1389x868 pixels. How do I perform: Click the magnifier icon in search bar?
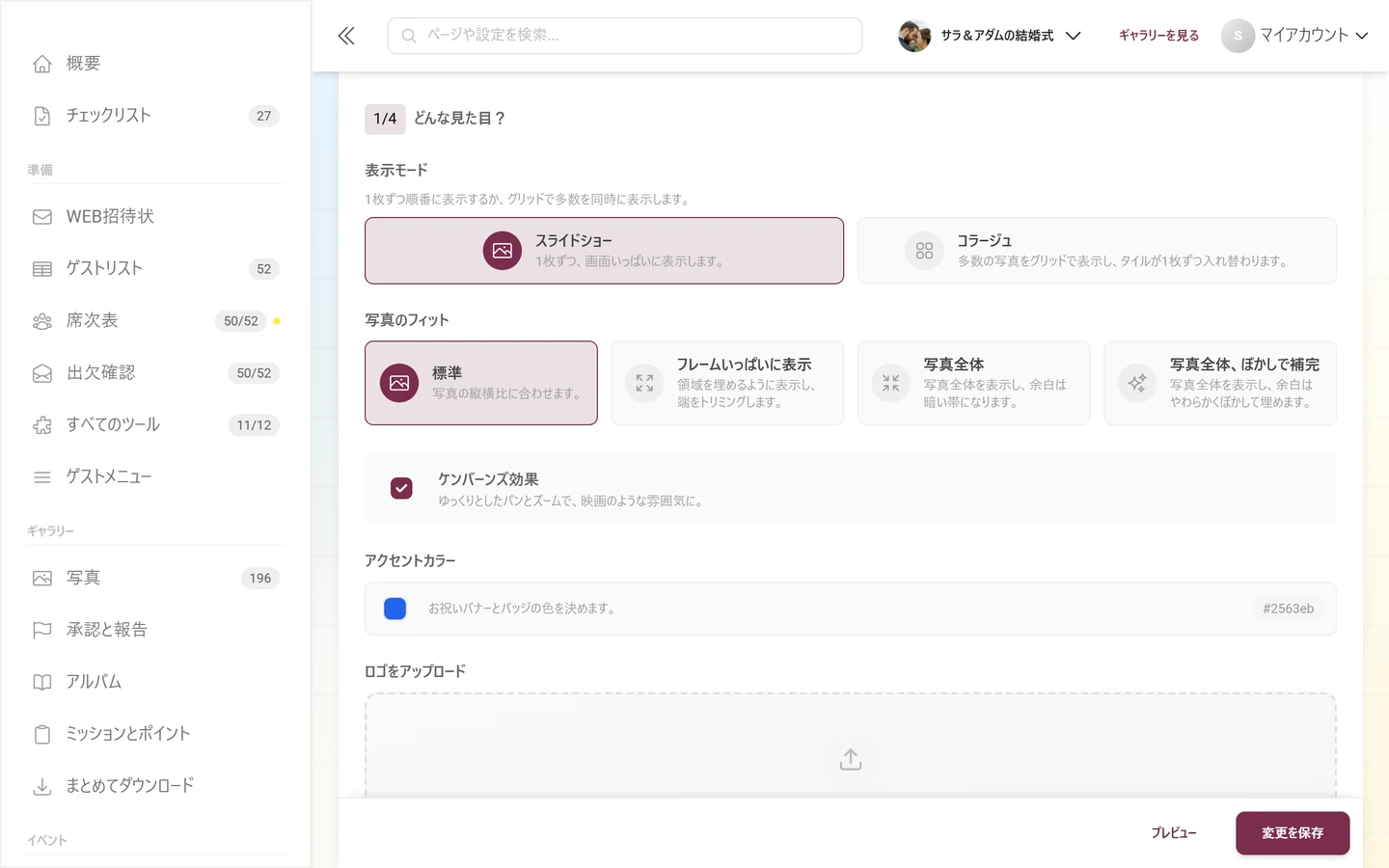click(x=409, y=36)
